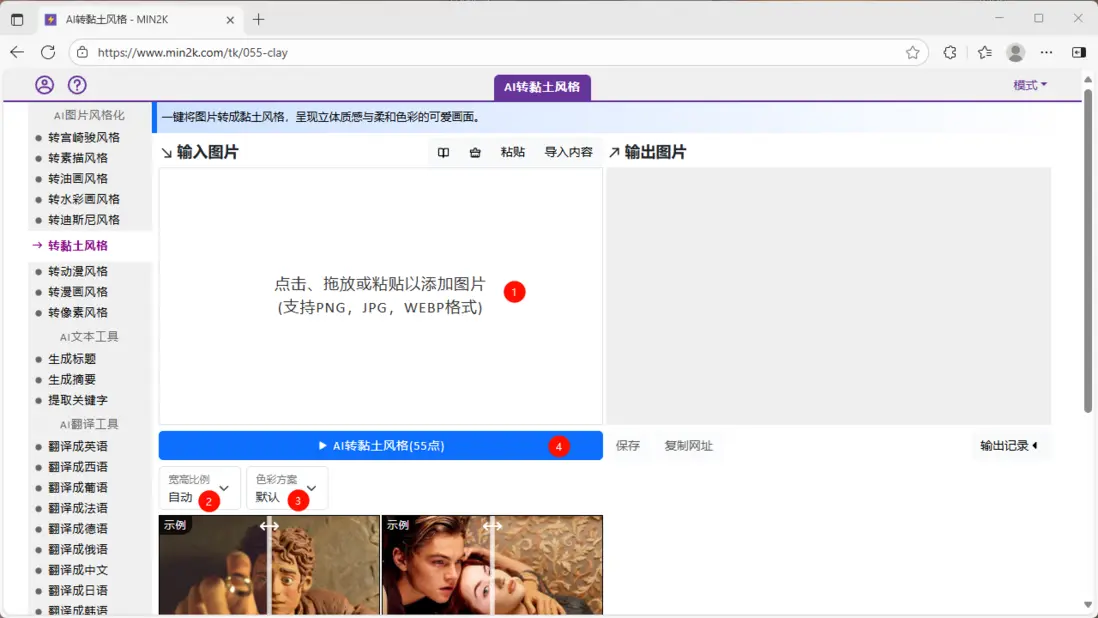Viewport: 1098px width, 618px height.
Task: Open 生成摘要 text tool
Action: coord(72,379)
